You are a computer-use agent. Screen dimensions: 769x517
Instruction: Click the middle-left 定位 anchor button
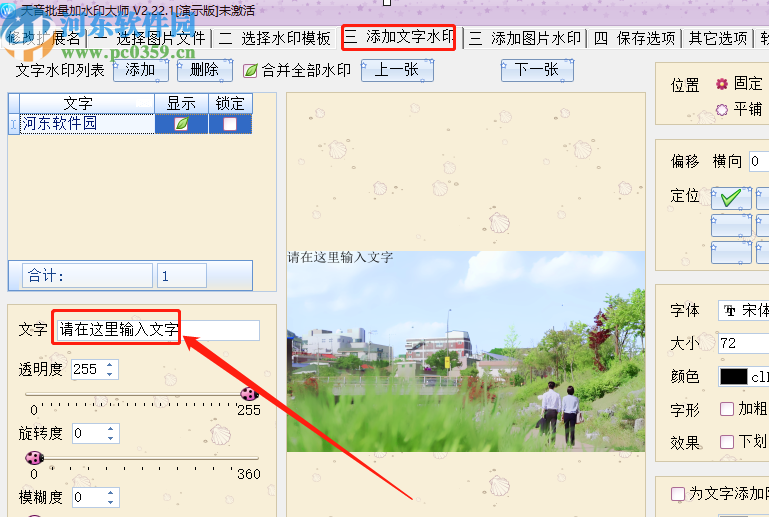pyautogui.click(x=731, y=225)
